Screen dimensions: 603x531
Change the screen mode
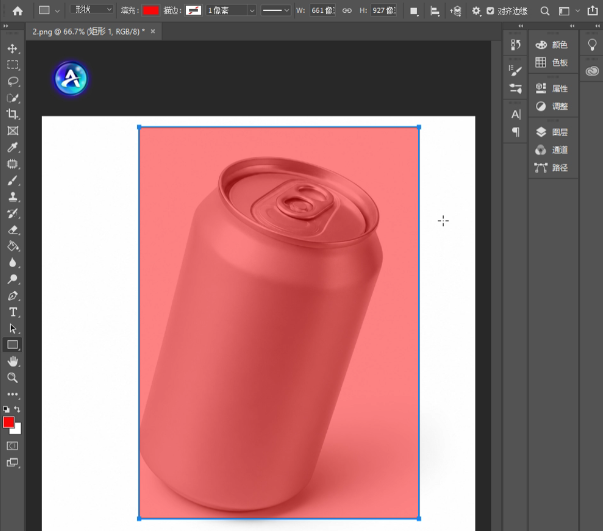pyautogui.click(x=12, y=463)
